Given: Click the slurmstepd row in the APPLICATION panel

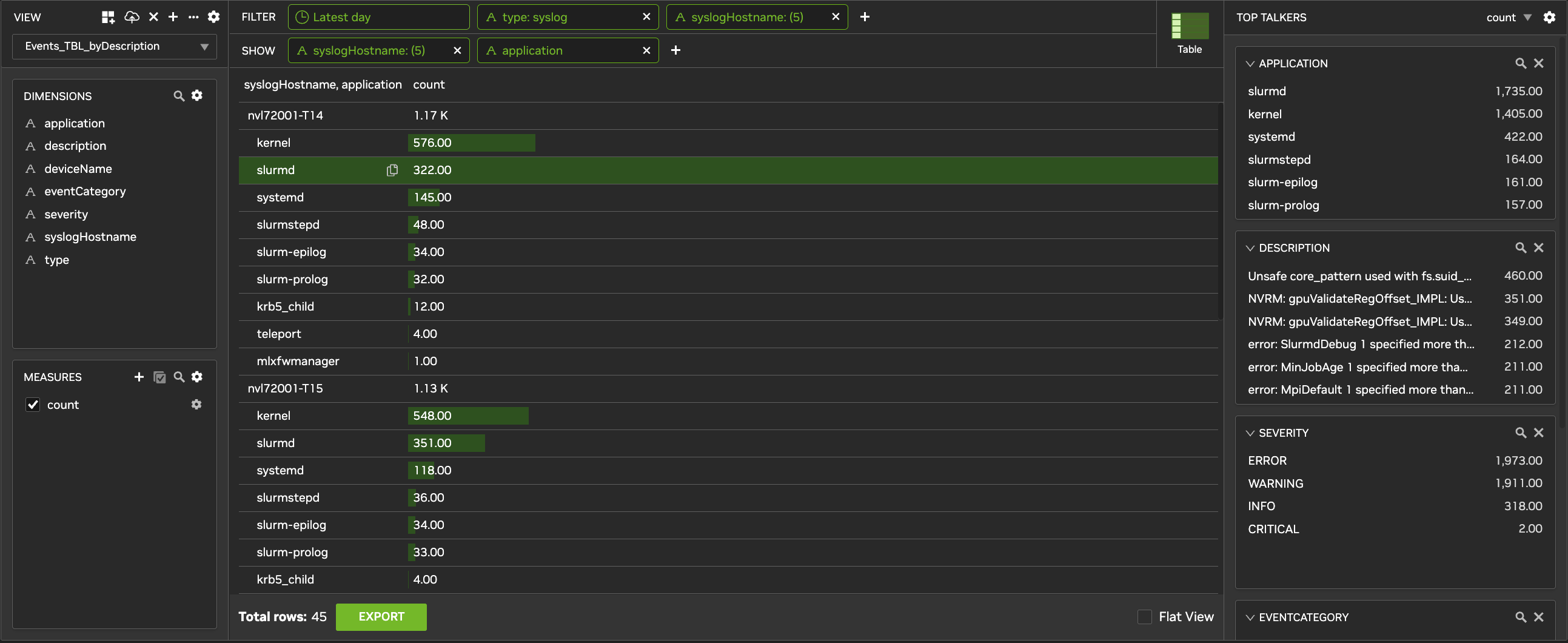Looking at the screenshot, I should coord(1395,160).
